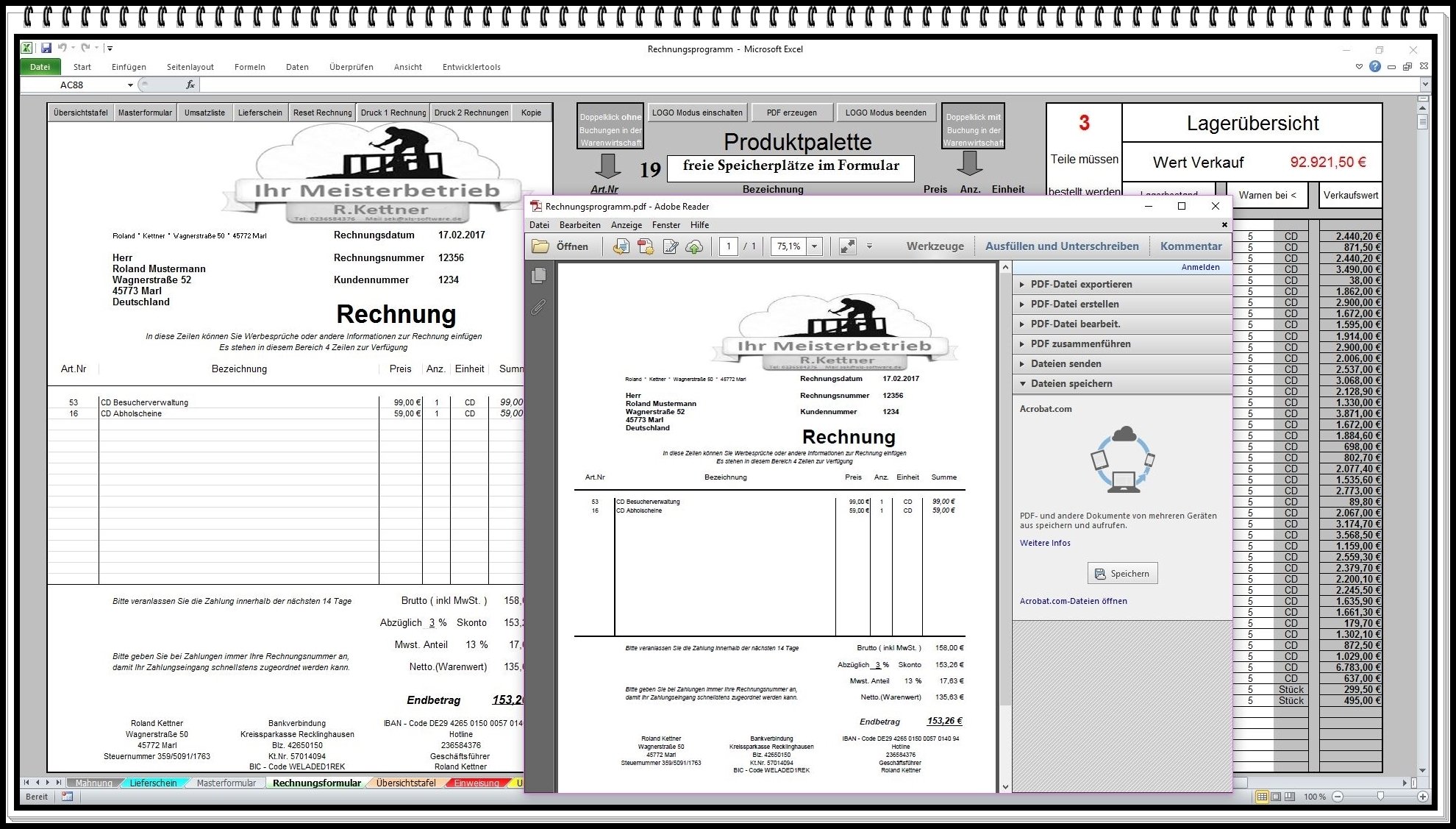Click the Öffnen folder icon in Adobe Reader

541,246
